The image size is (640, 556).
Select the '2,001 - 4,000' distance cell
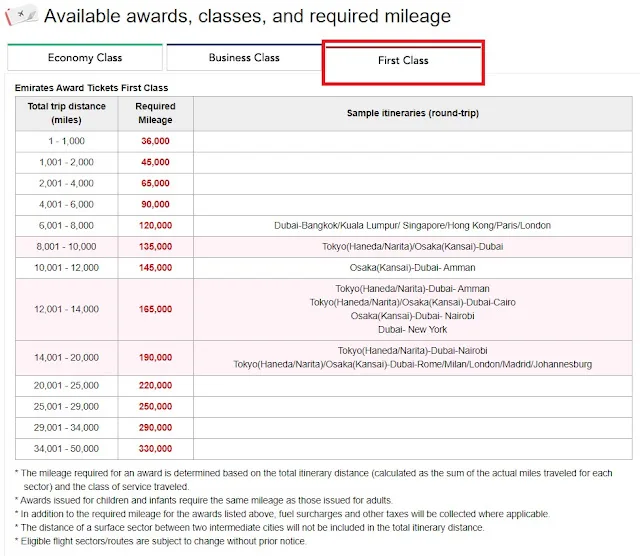pyautogui.click(x=67, y=183)
